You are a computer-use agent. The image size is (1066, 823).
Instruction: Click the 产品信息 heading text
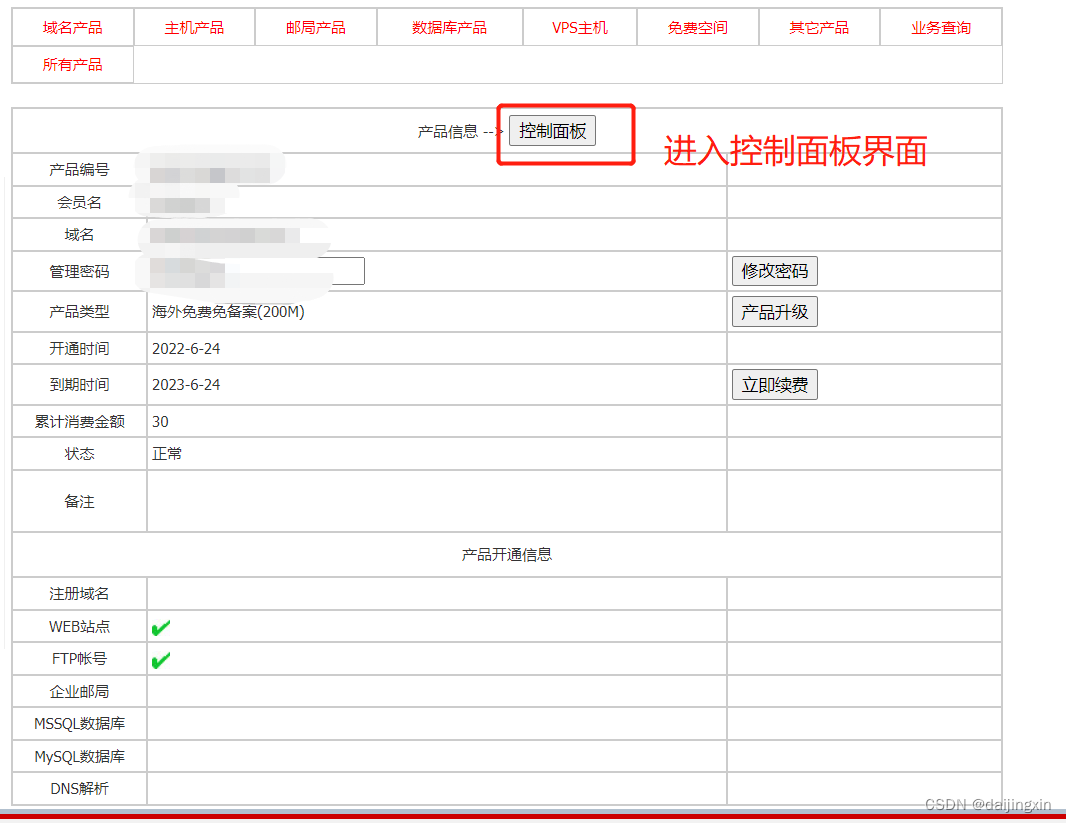tap(448, 131)
